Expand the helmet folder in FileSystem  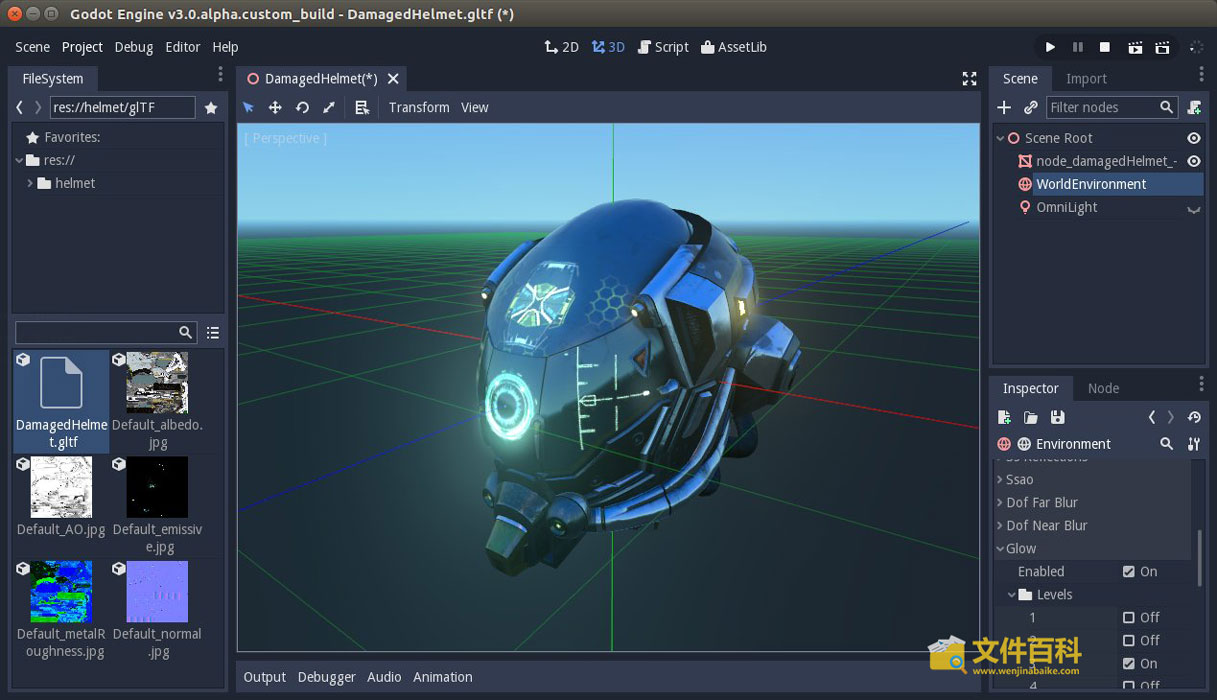[30, 184]
